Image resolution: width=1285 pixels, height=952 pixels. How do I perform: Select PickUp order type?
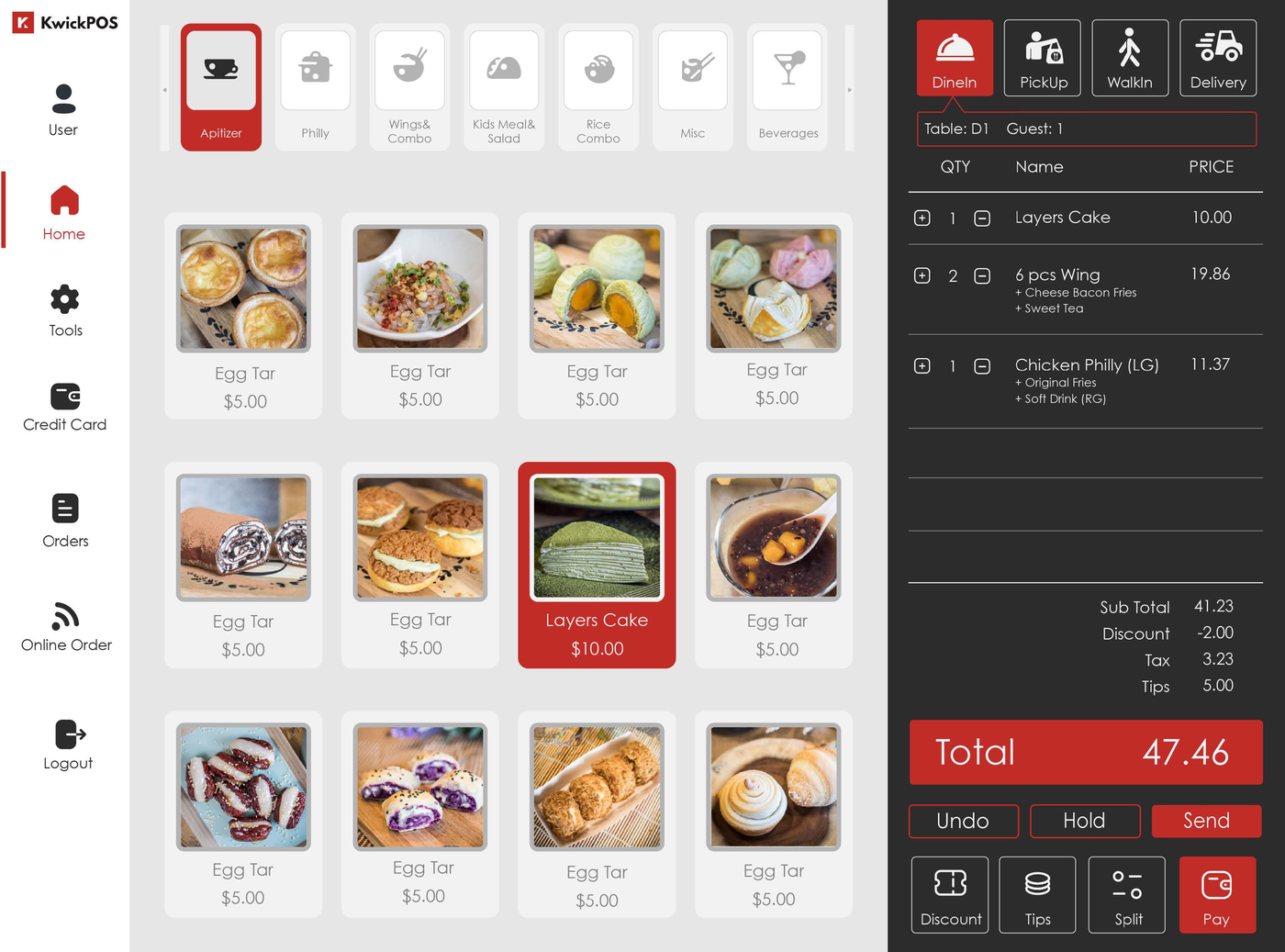1043,58
